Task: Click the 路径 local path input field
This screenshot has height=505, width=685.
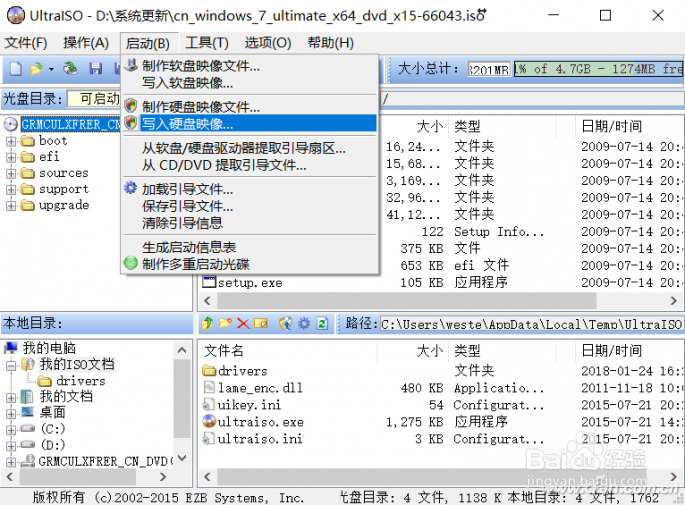Action: click(x=530, y=324)
